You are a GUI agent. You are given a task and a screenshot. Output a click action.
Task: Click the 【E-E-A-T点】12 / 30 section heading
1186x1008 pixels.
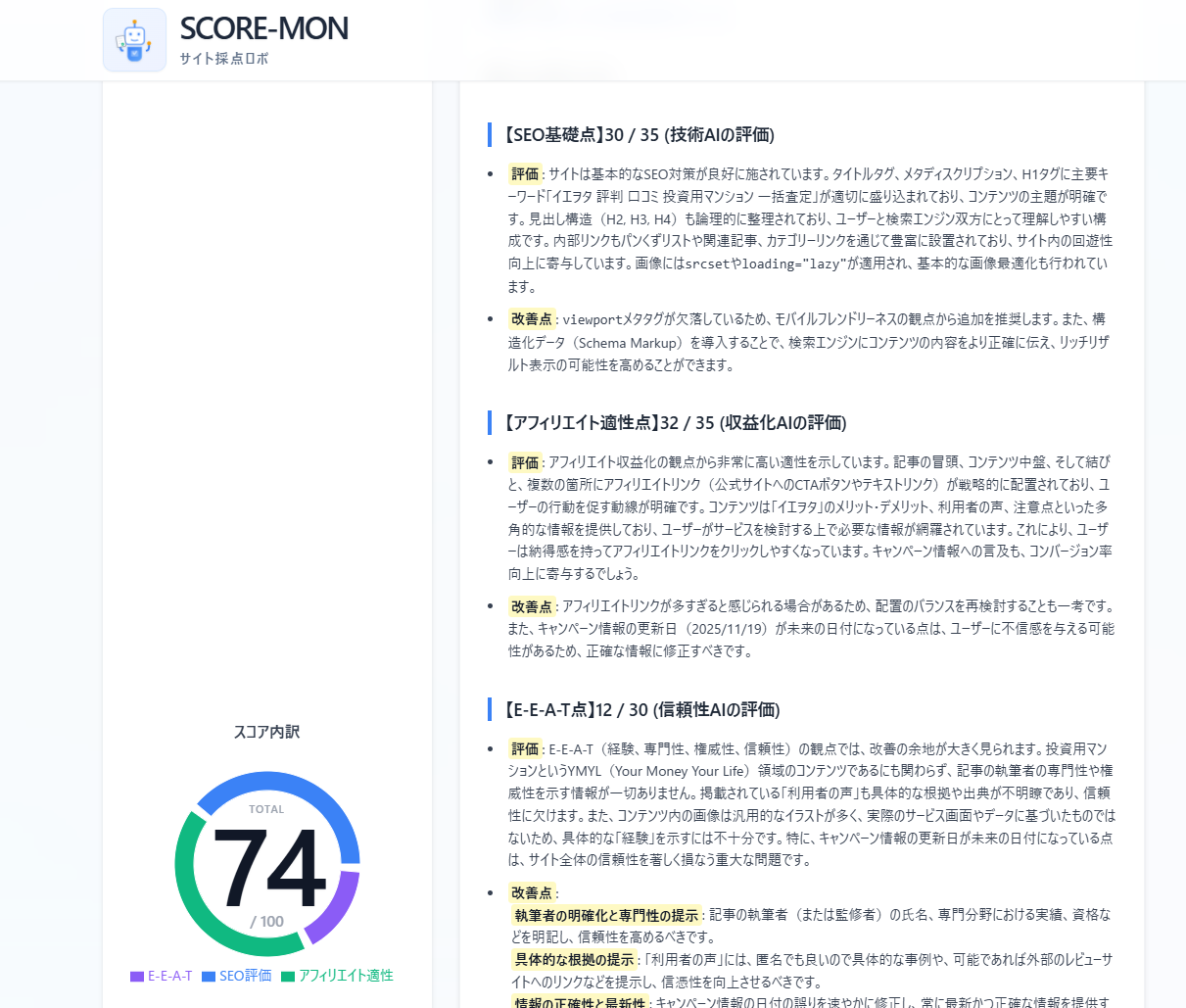point(642,710)
